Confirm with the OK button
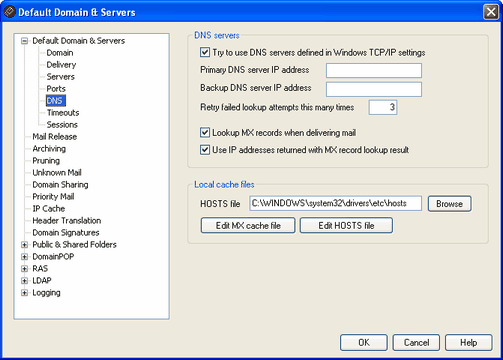 pyautogui.click(x=364, y=343)
